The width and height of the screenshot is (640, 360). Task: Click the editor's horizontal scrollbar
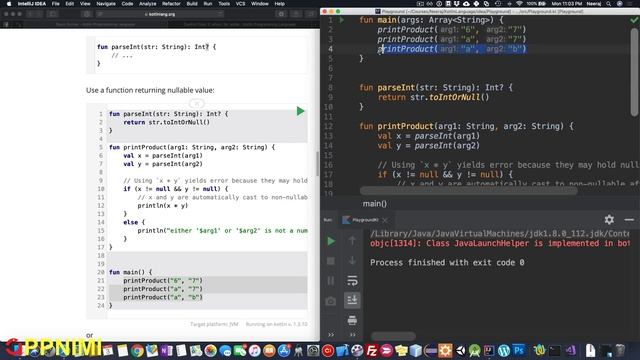pyautogui.click(x=469, y=191)
